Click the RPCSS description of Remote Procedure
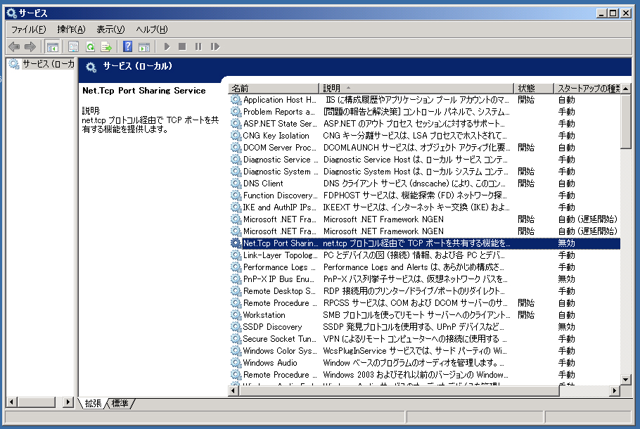The width and height of the screenshot is (640, 429). (416, 303)
